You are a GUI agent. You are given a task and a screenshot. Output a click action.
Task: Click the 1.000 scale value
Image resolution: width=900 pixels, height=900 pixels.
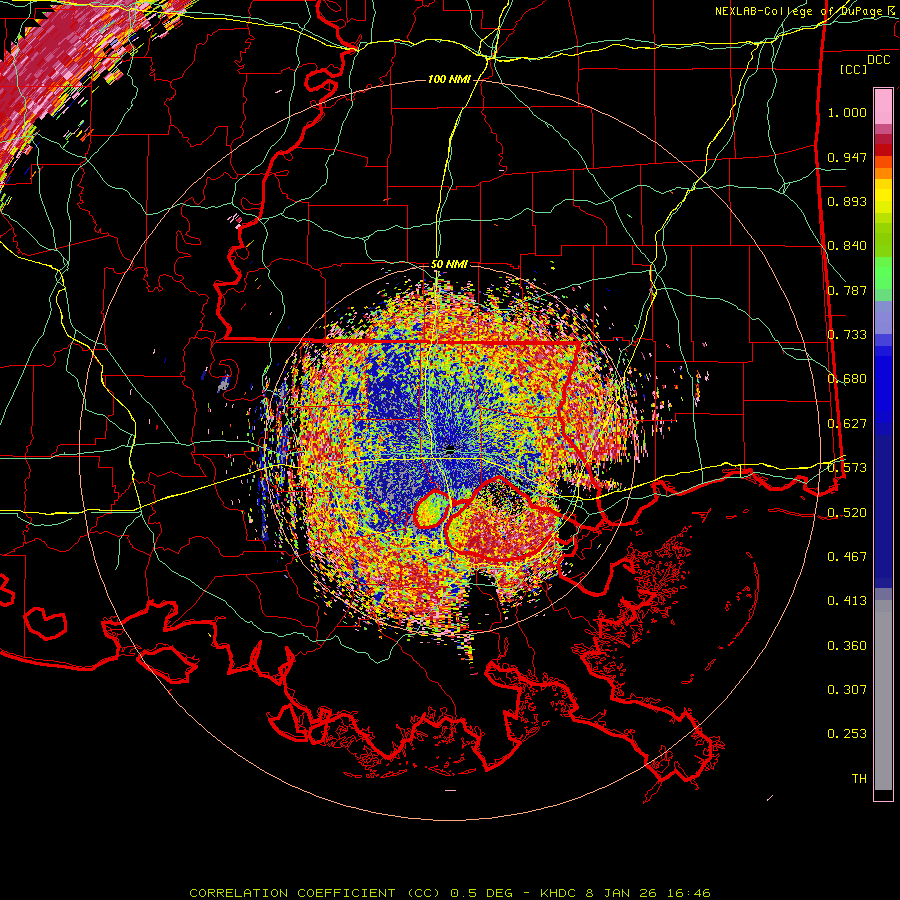[x=847, y=112]
